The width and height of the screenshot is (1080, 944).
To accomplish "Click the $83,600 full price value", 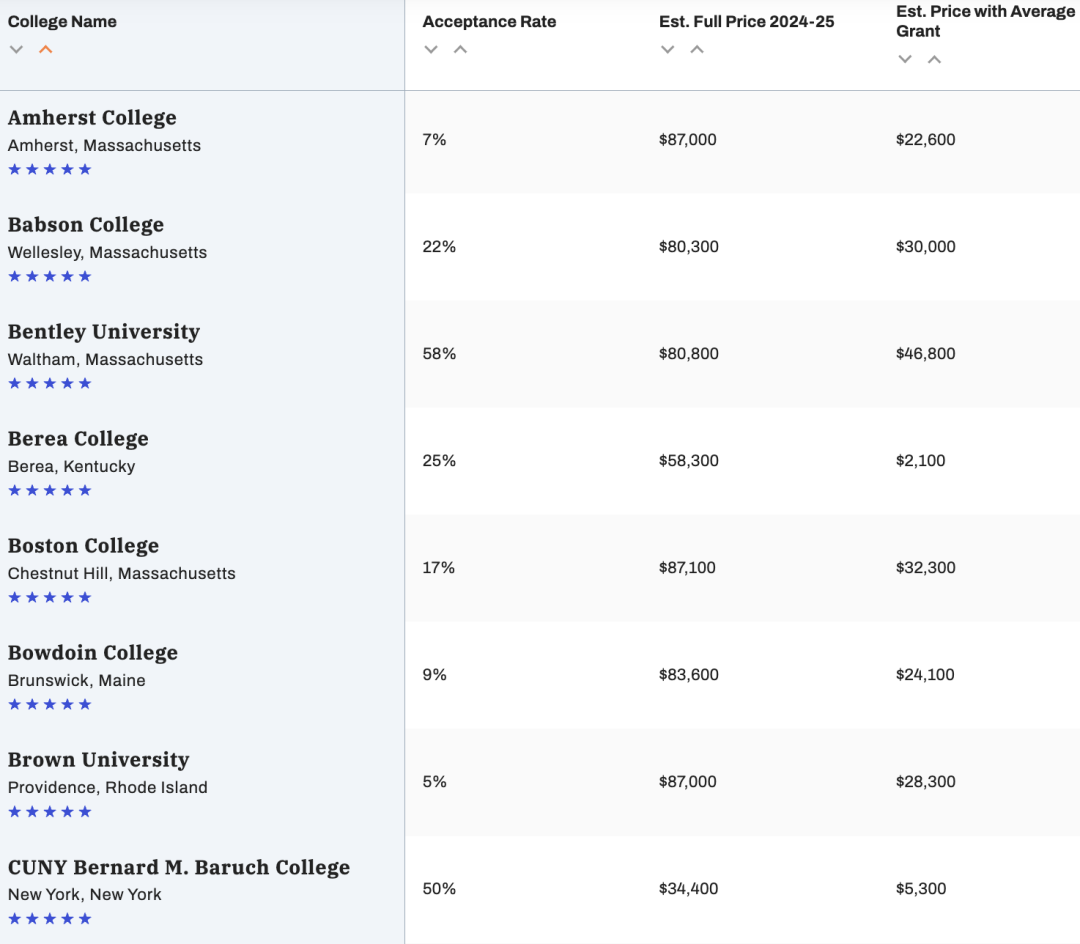I will [689, 675].
